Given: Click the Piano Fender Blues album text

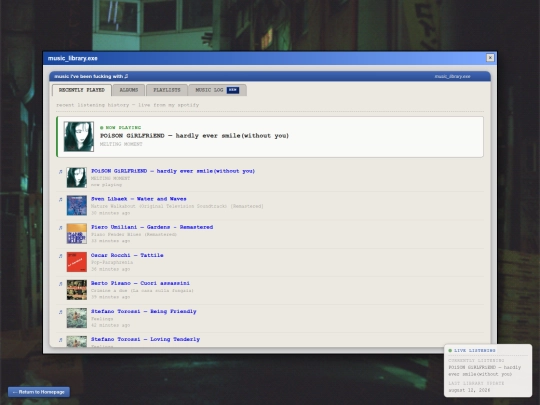Looking at the screenshot, I should coord(134,234).
